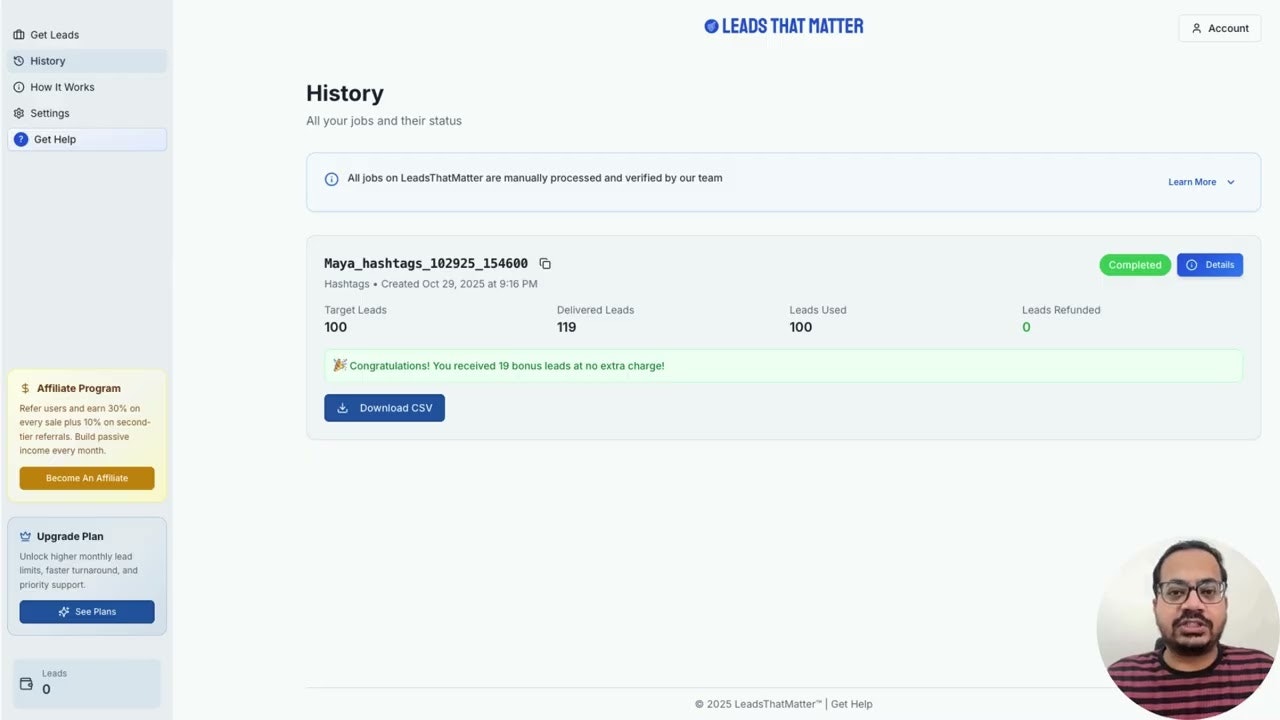The width and height of the screenshot is (1280, 720).
Task: Click 'Hashtags • Created Oct 29, 2025' text
Action: (431, 284)
